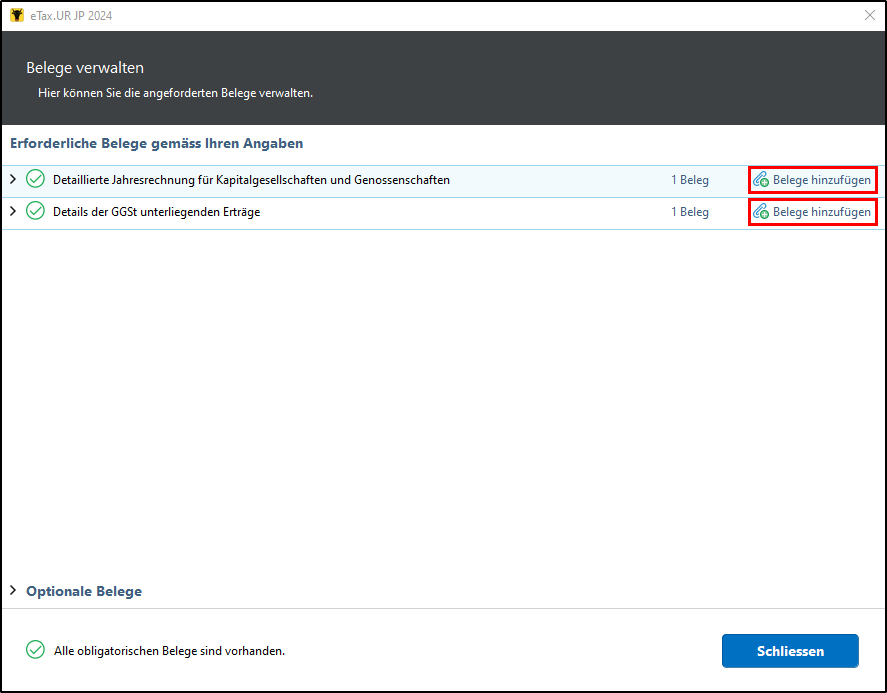Expand the Details der GGSt row chevron
Viewport: 887px width, 693px height.
[x=13, y=211]
